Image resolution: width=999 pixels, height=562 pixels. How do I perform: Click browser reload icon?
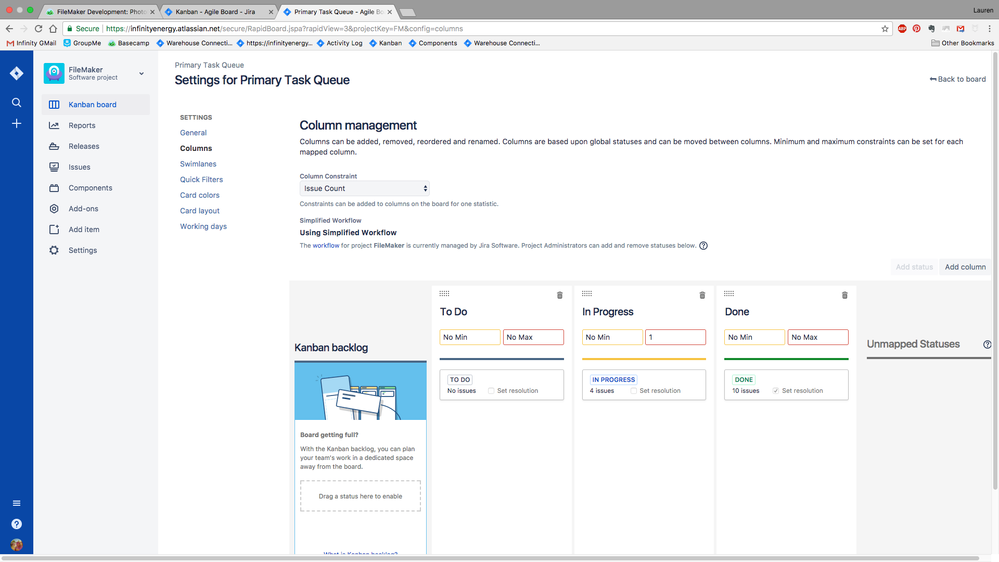(x=38, y=29)
